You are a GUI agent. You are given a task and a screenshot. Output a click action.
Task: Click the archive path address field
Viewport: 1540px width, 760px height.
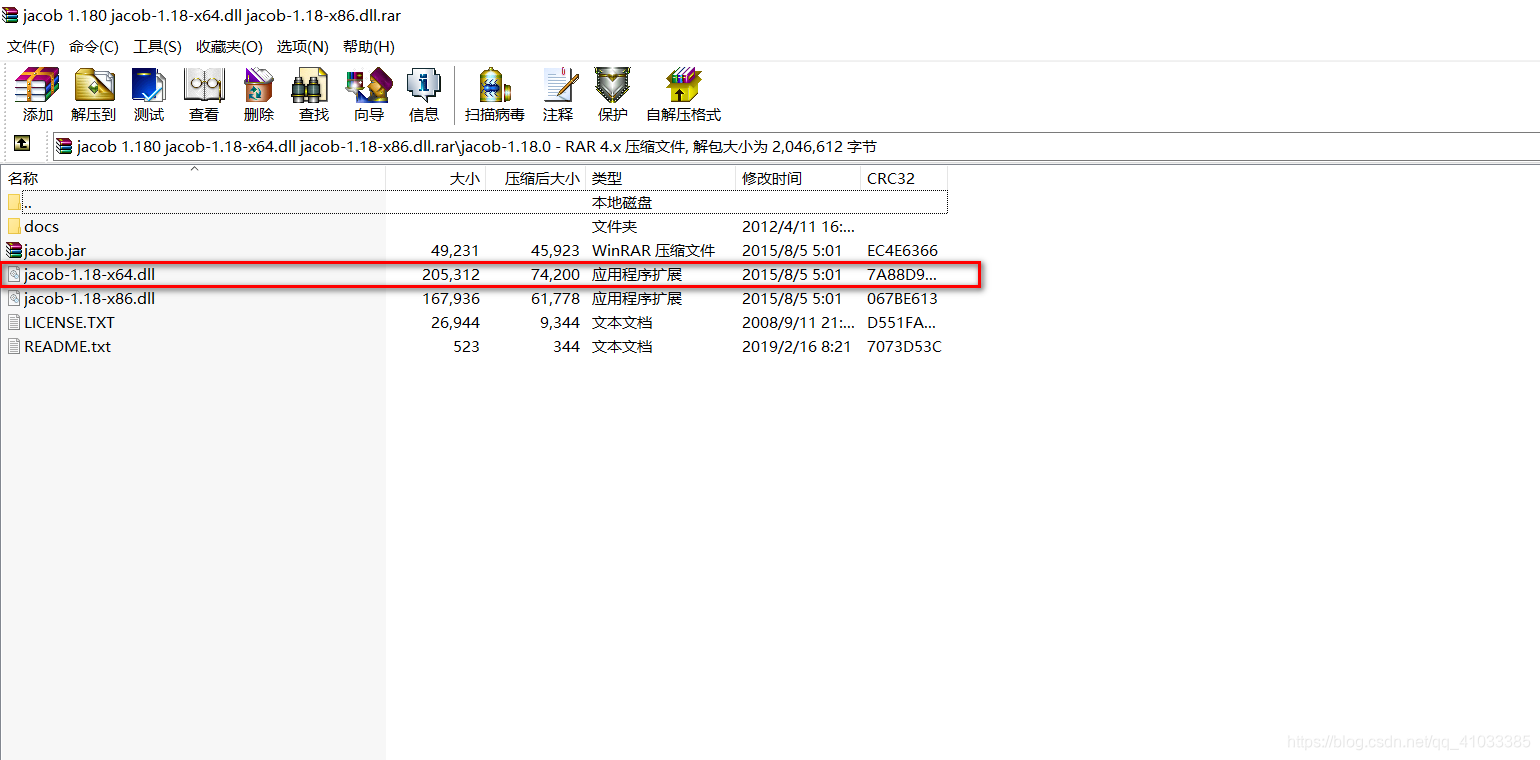796,146
